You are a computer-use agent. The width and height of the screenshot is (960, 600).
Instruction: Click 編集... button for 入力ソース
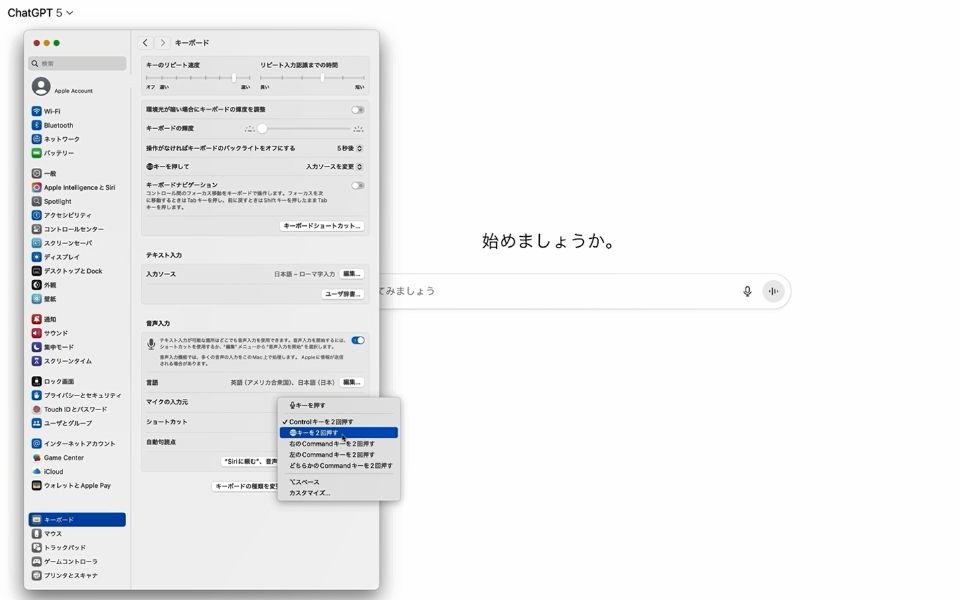pos(351,274)
